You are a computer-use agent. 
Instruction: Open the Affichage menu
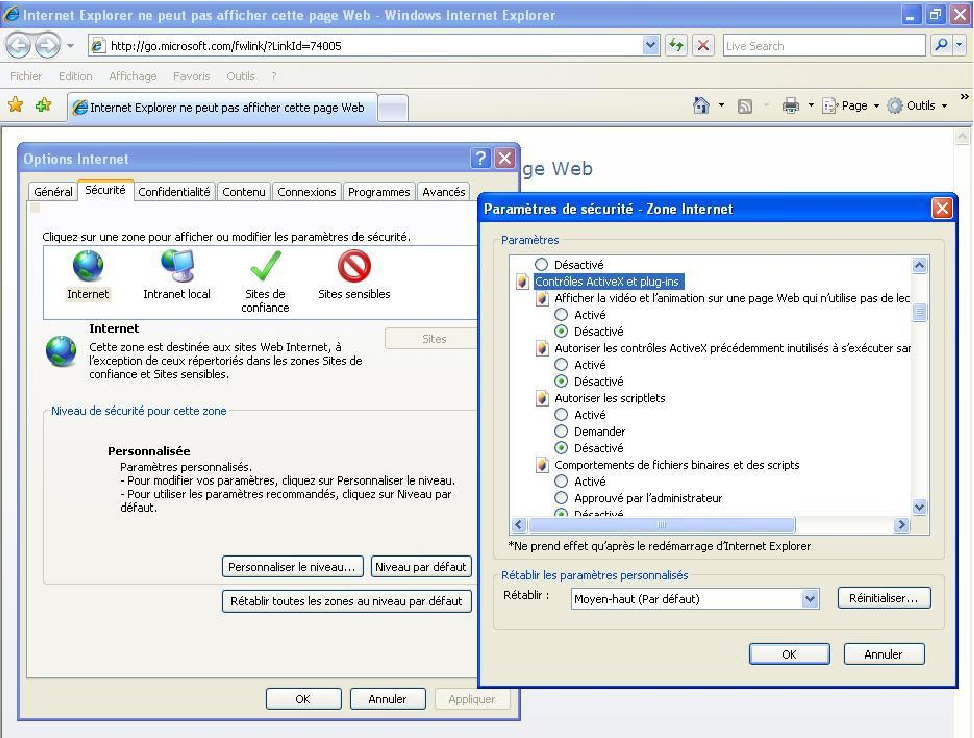point(133,76)
